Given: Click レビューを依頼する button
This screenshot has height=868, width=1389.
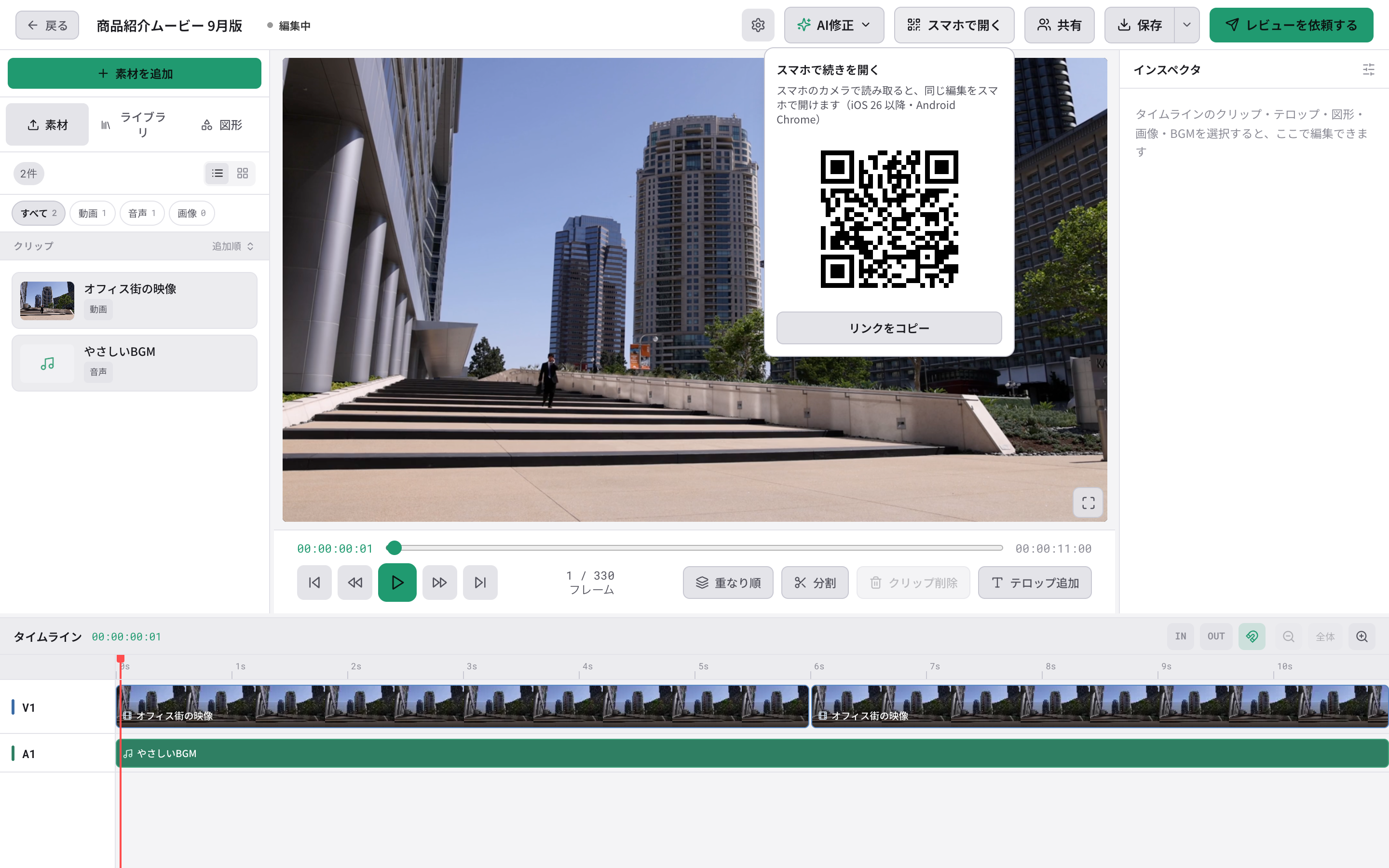Looking at the screenshot, I should coord(1291,25).
